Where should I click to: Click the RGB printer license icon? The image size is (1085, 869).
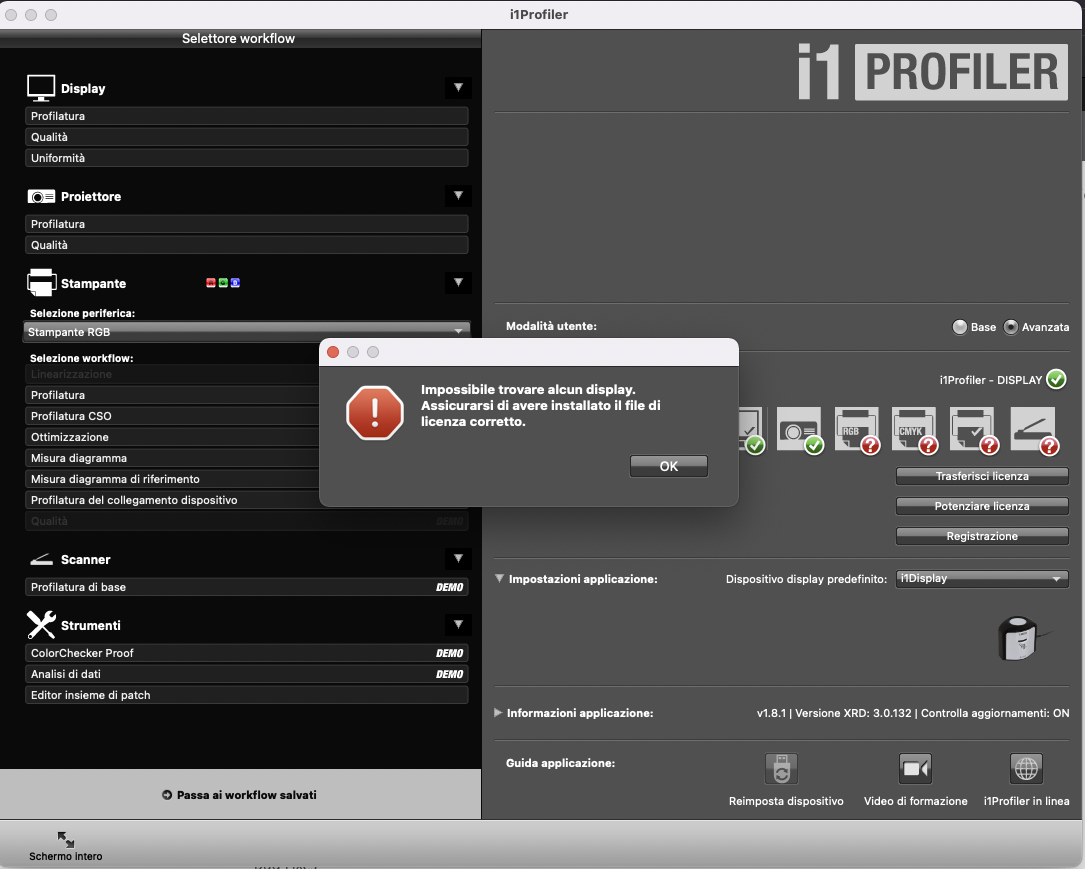[857, 430]
